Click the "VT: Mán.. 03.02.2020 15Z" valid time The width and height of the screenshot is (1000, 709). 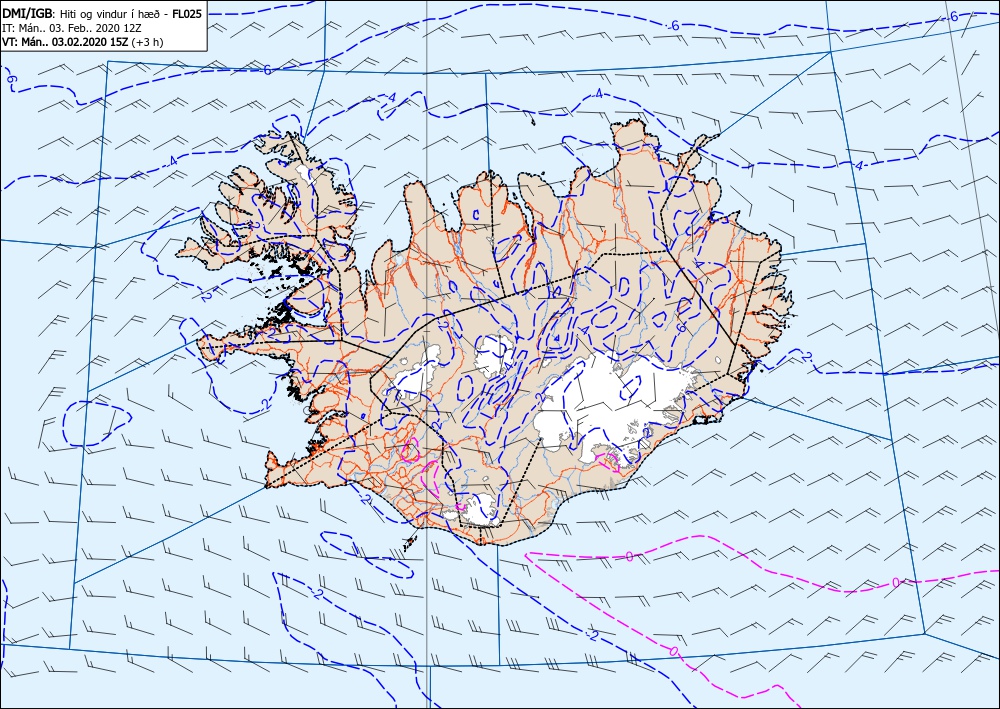pyautogui.click(x=66, y=42)
